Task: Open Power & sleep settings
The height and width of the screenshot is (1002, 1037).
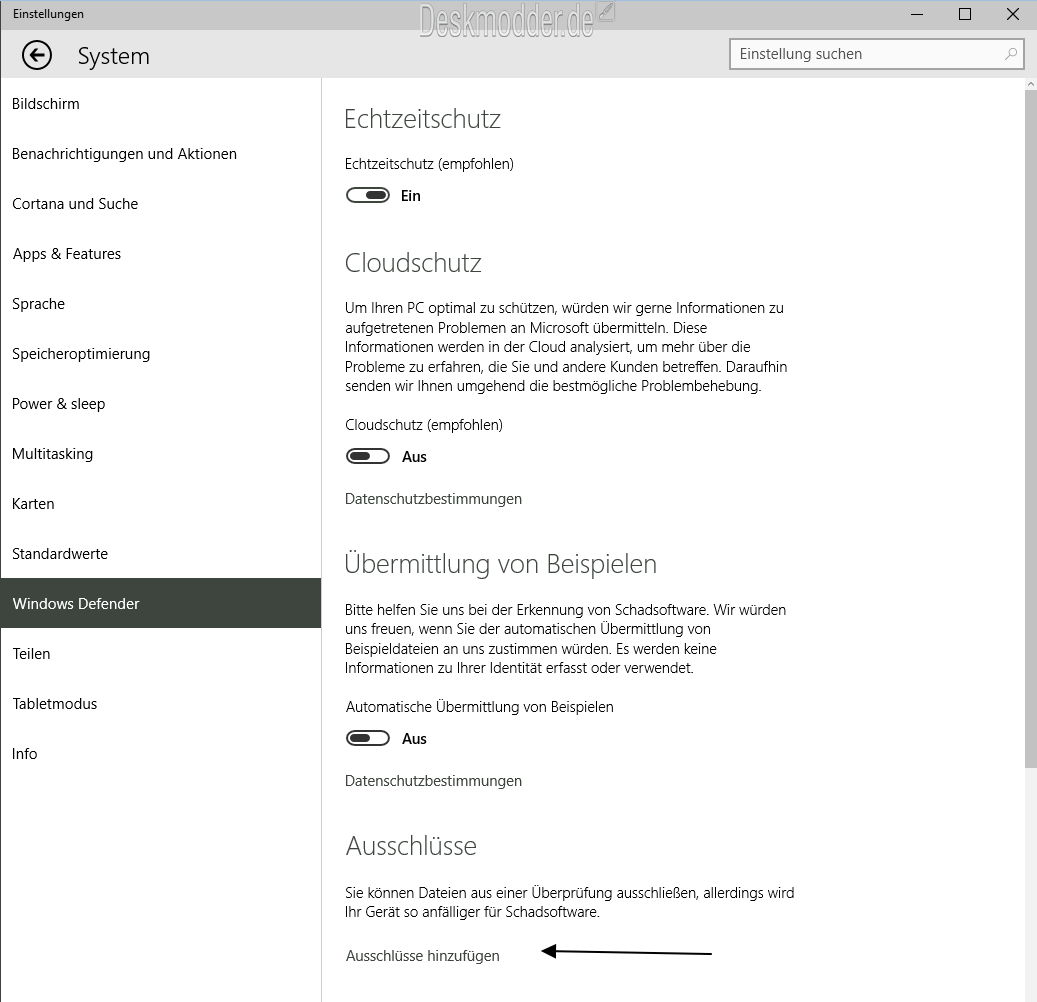Action: click(x=161, y=403)
